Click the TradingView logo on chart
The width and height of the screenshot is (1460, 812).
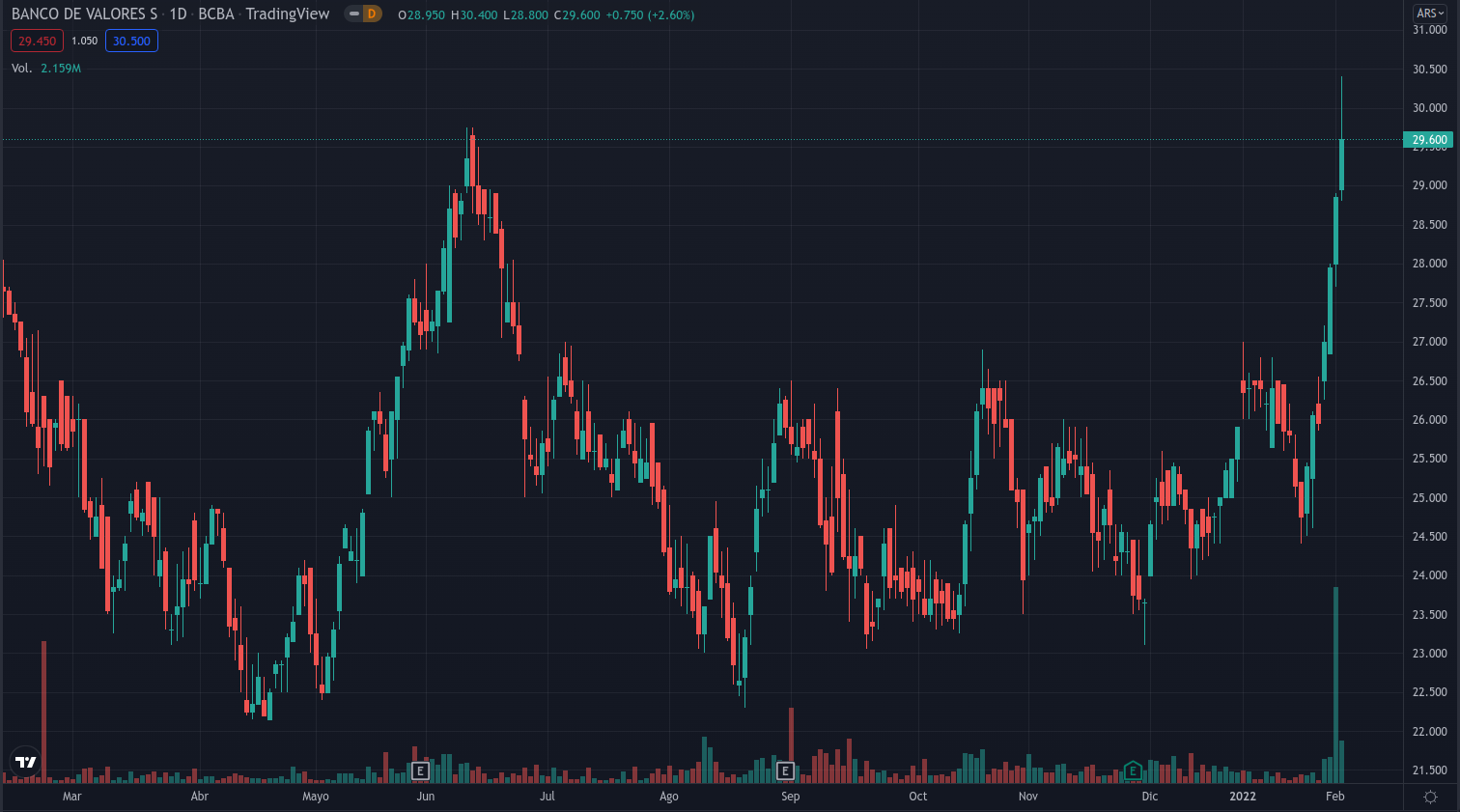[x=25, y=762]
